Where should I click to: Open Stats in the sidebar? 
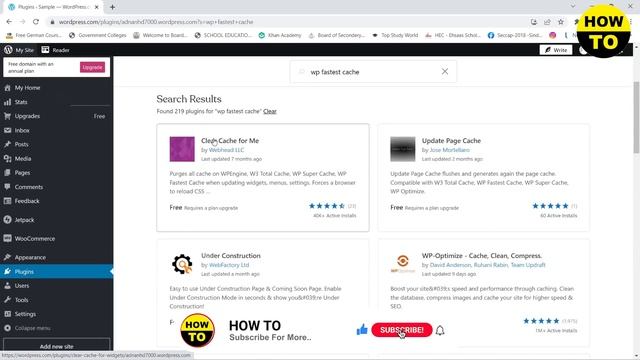tap(21, 102)
